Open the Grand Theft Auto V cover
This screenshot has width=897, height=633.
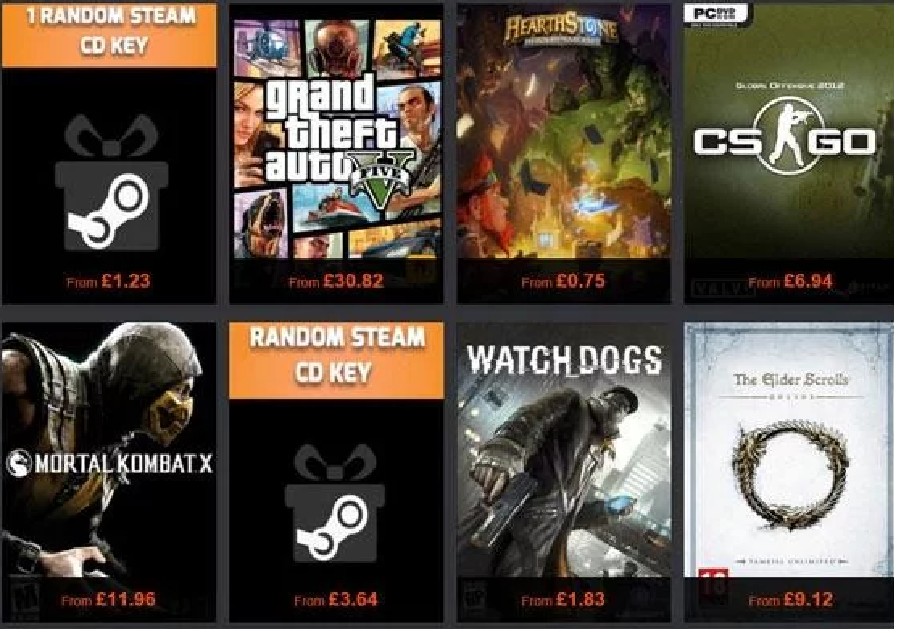337,138
